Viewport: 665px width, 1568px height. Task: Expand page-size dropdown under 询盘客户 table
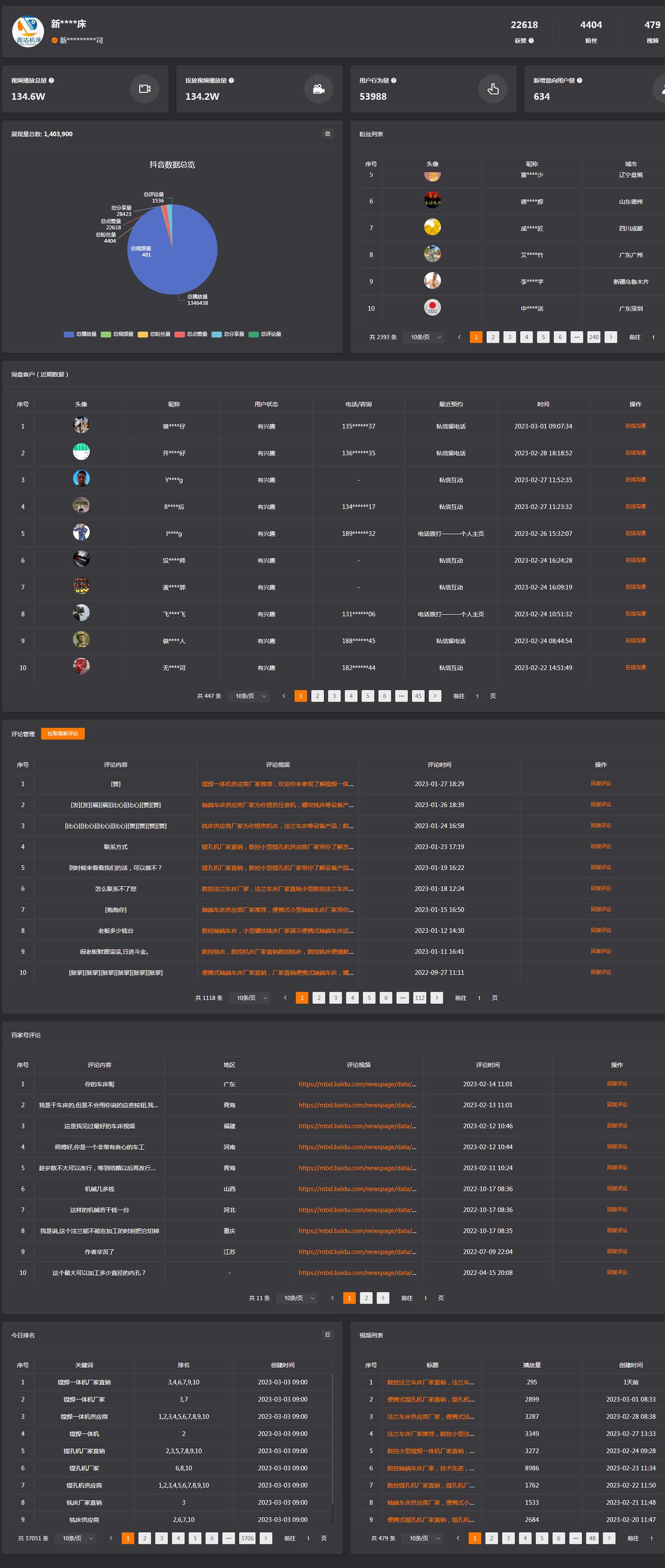pyautogui.click(x=250, y=696)
